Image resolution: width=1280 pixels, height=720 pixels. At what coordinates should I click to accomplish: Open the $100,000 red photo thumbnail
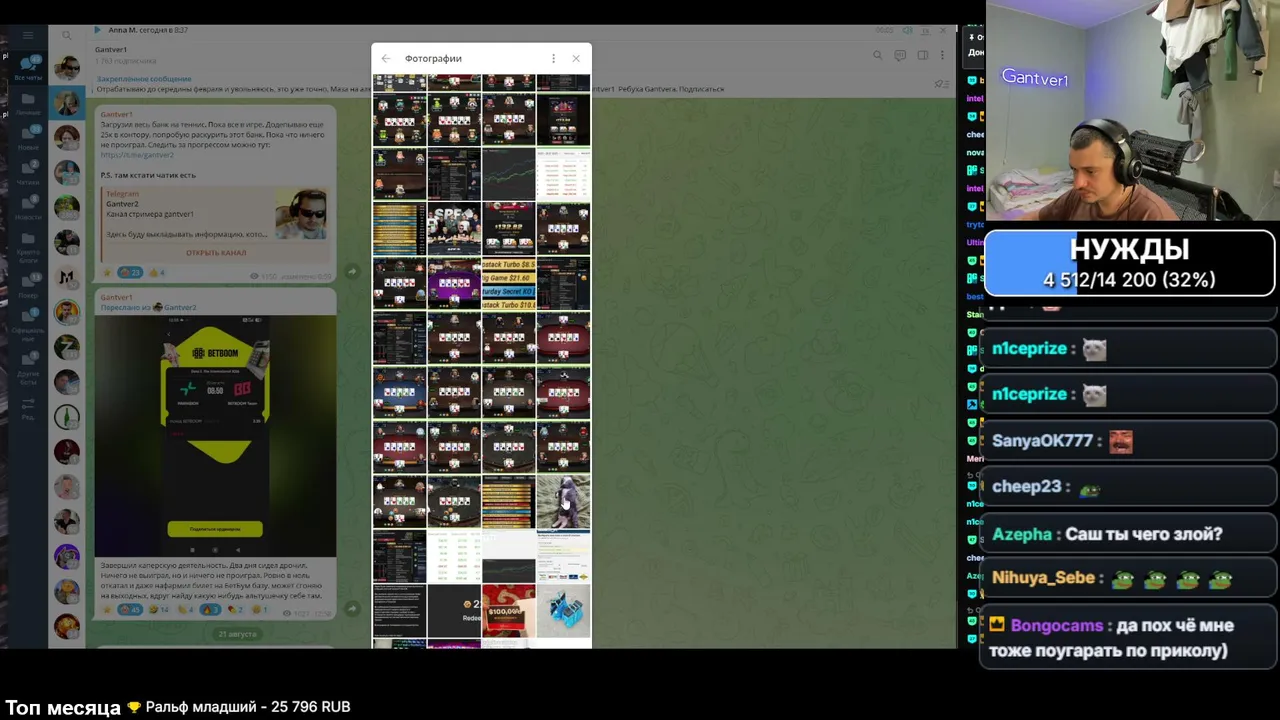[x=508, y=611]
